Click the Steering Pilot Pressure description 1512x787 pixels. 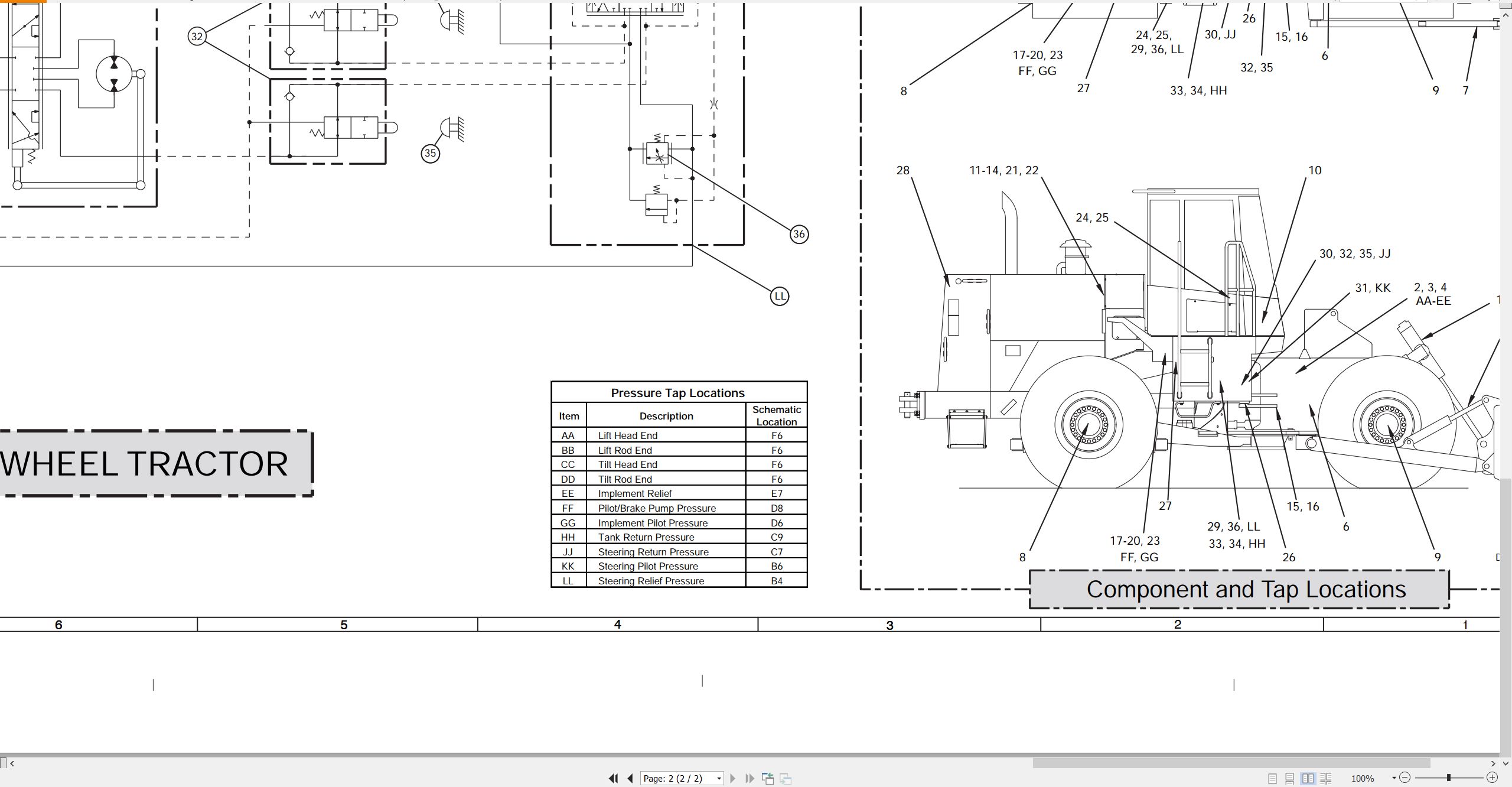(648, 566)
